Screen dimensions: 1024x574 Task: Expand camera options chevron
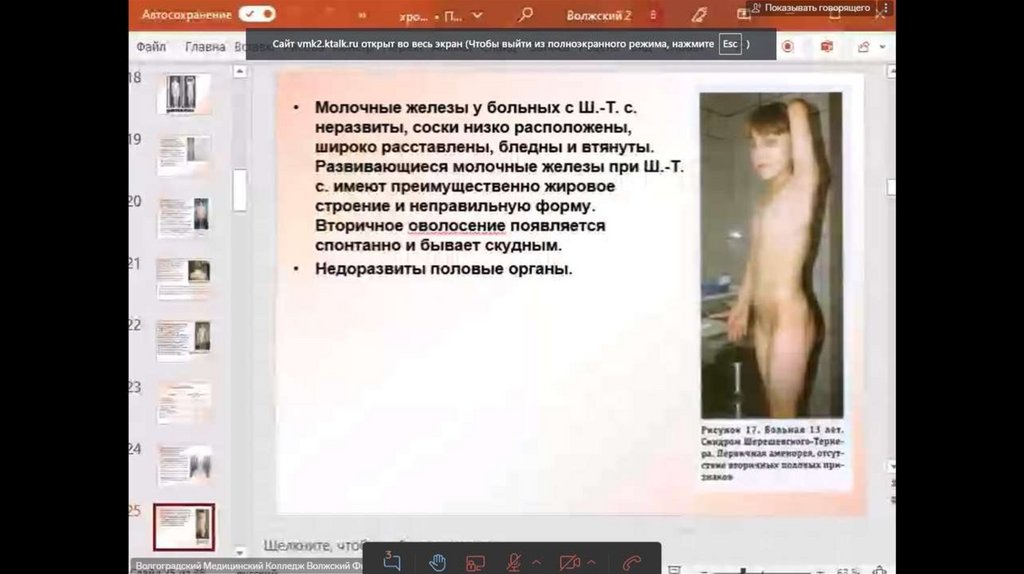[x=592, y=562]
